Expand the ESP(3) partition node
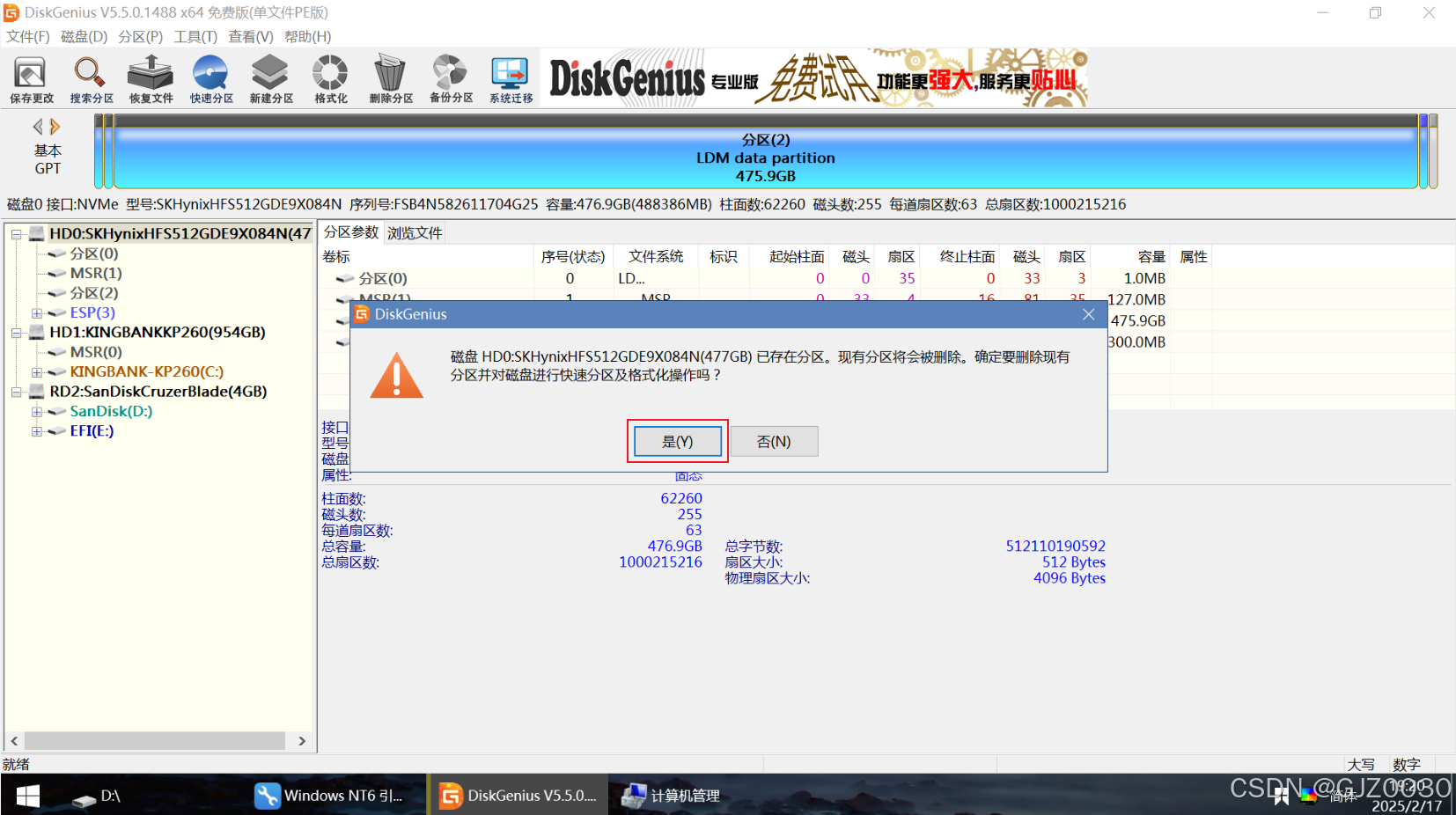Viewport: 1456px width, 815px height. (x=36, y=313)
